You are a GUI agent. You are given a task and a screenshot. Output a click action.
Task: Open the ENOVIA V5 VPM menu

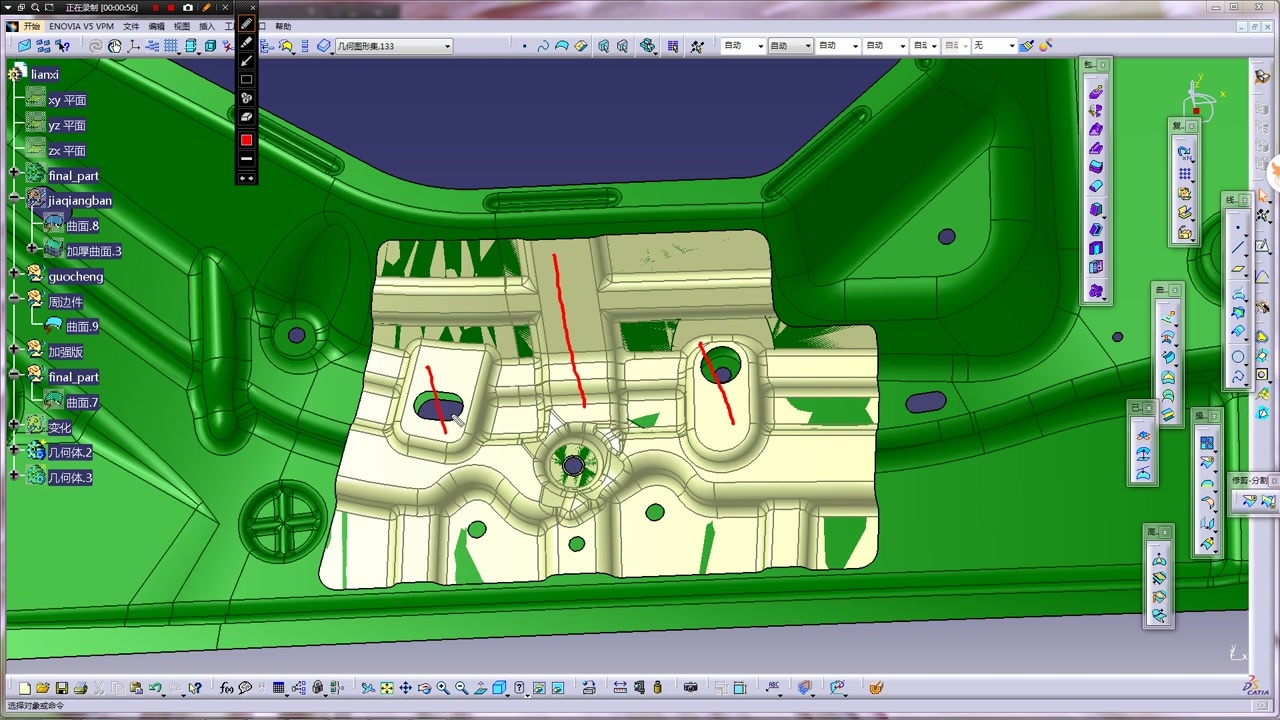click(x=81, y=26)
